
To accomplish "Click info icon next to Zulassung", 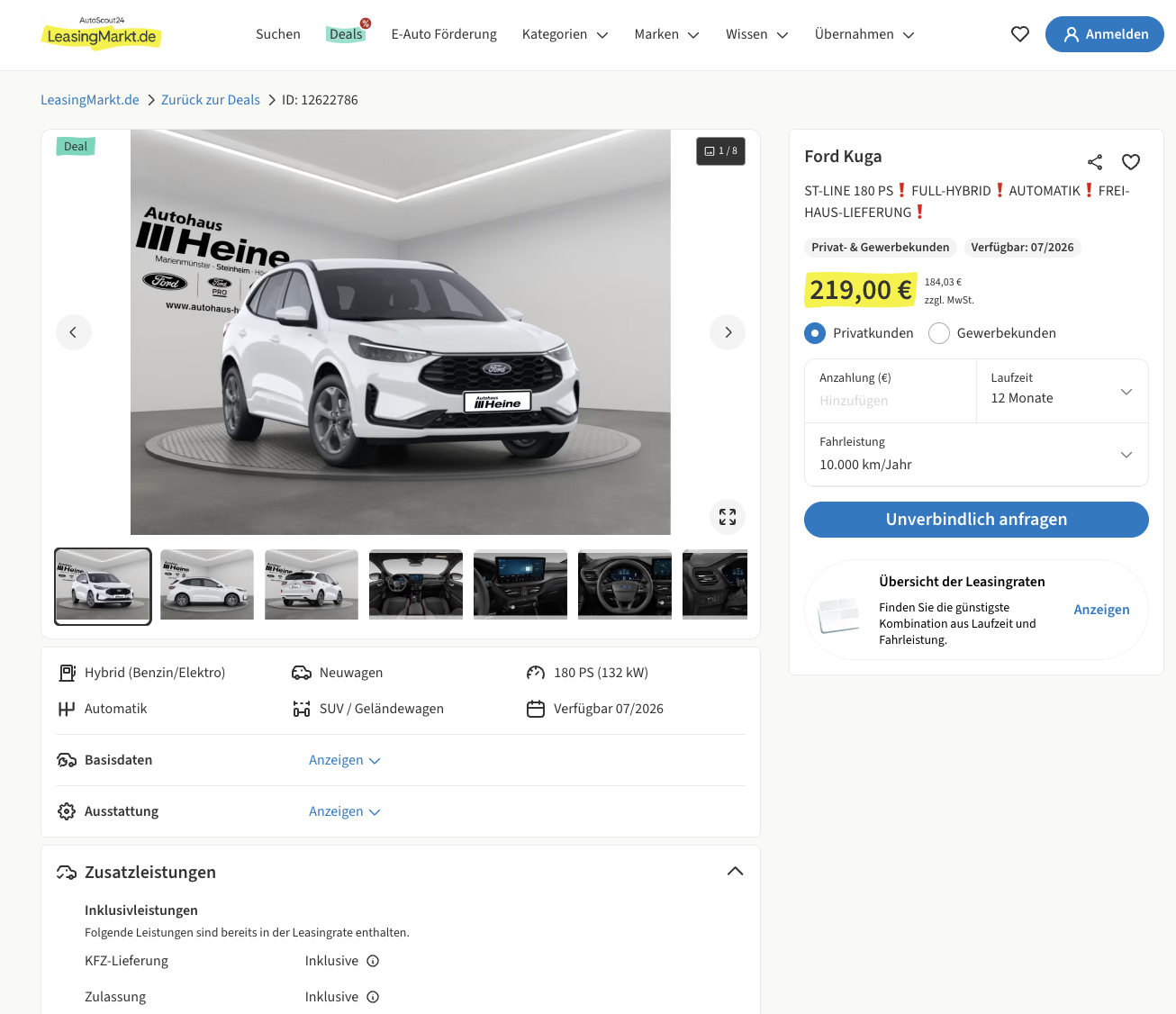I will click(373, 997).
